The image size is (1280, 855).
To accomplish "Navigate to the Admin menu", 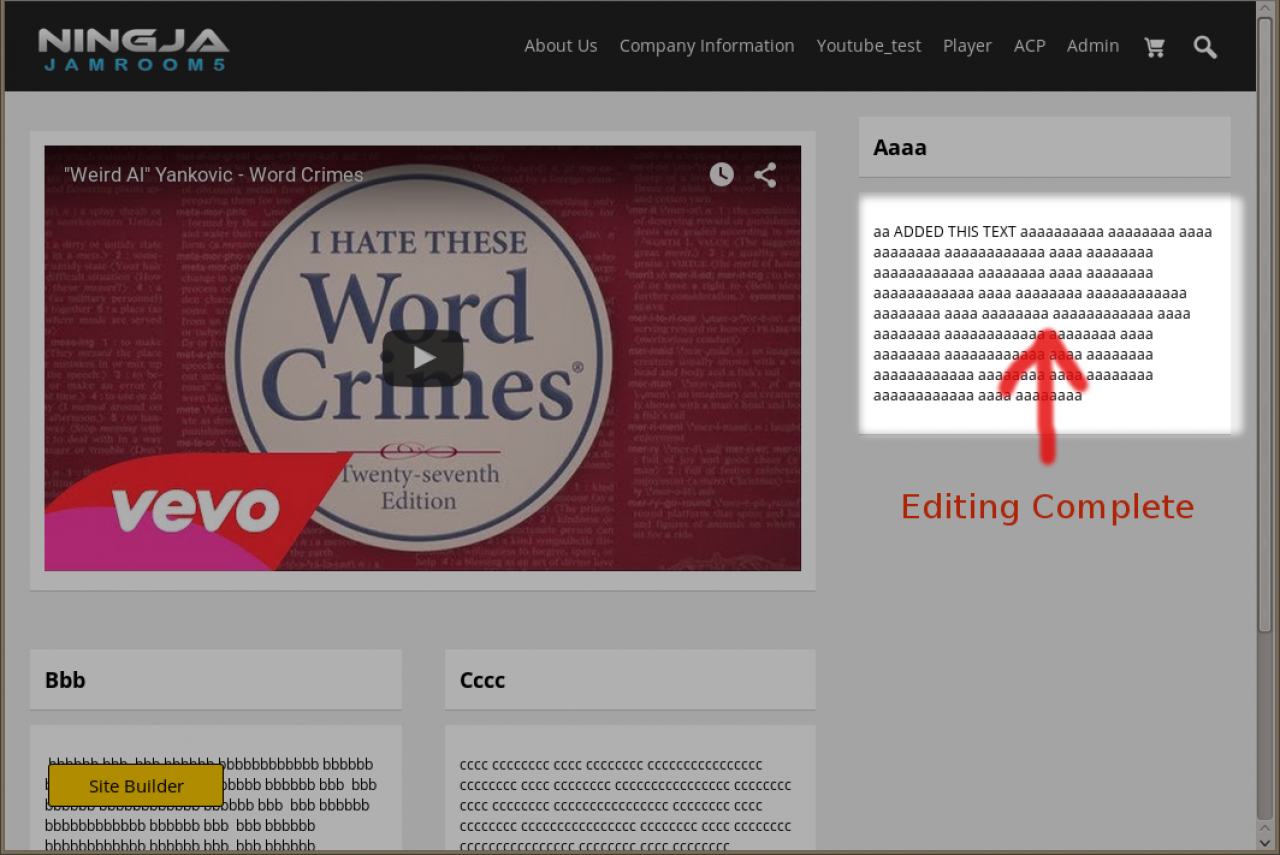I will 1092,46.
